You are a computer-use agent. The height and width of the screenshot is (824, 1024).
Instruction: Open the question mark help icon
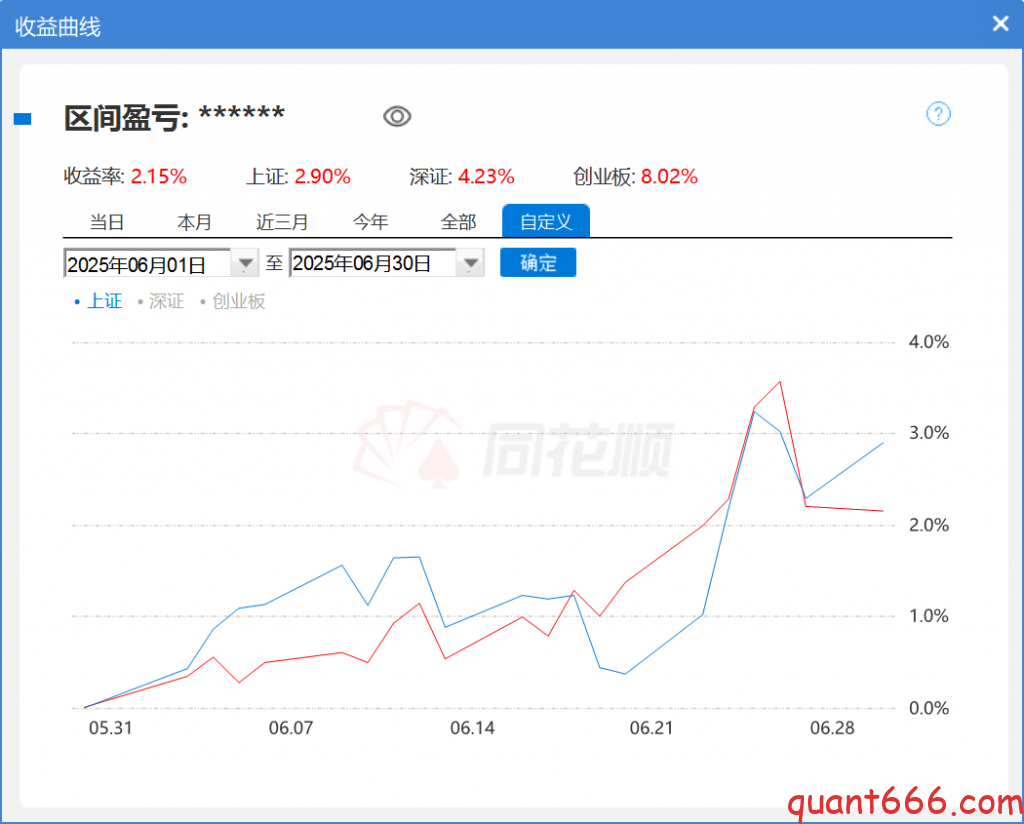[938, 114]
